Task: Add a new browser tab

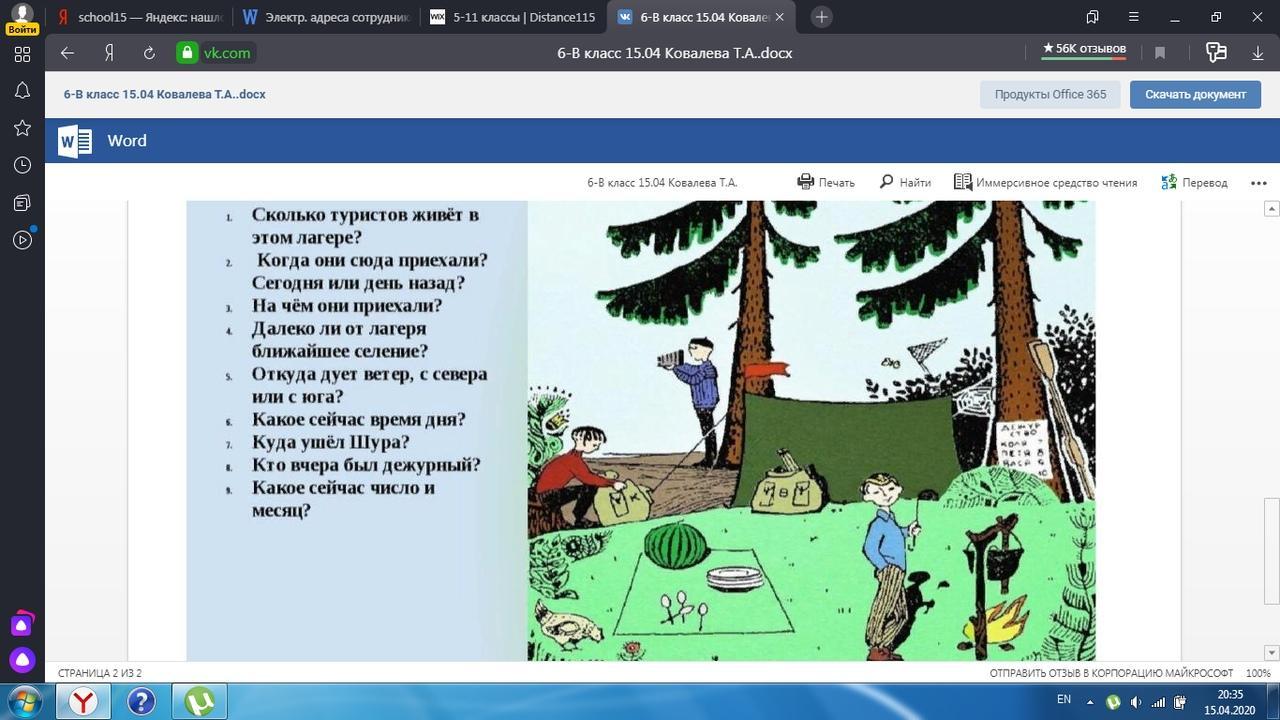Action: (821, 17)
